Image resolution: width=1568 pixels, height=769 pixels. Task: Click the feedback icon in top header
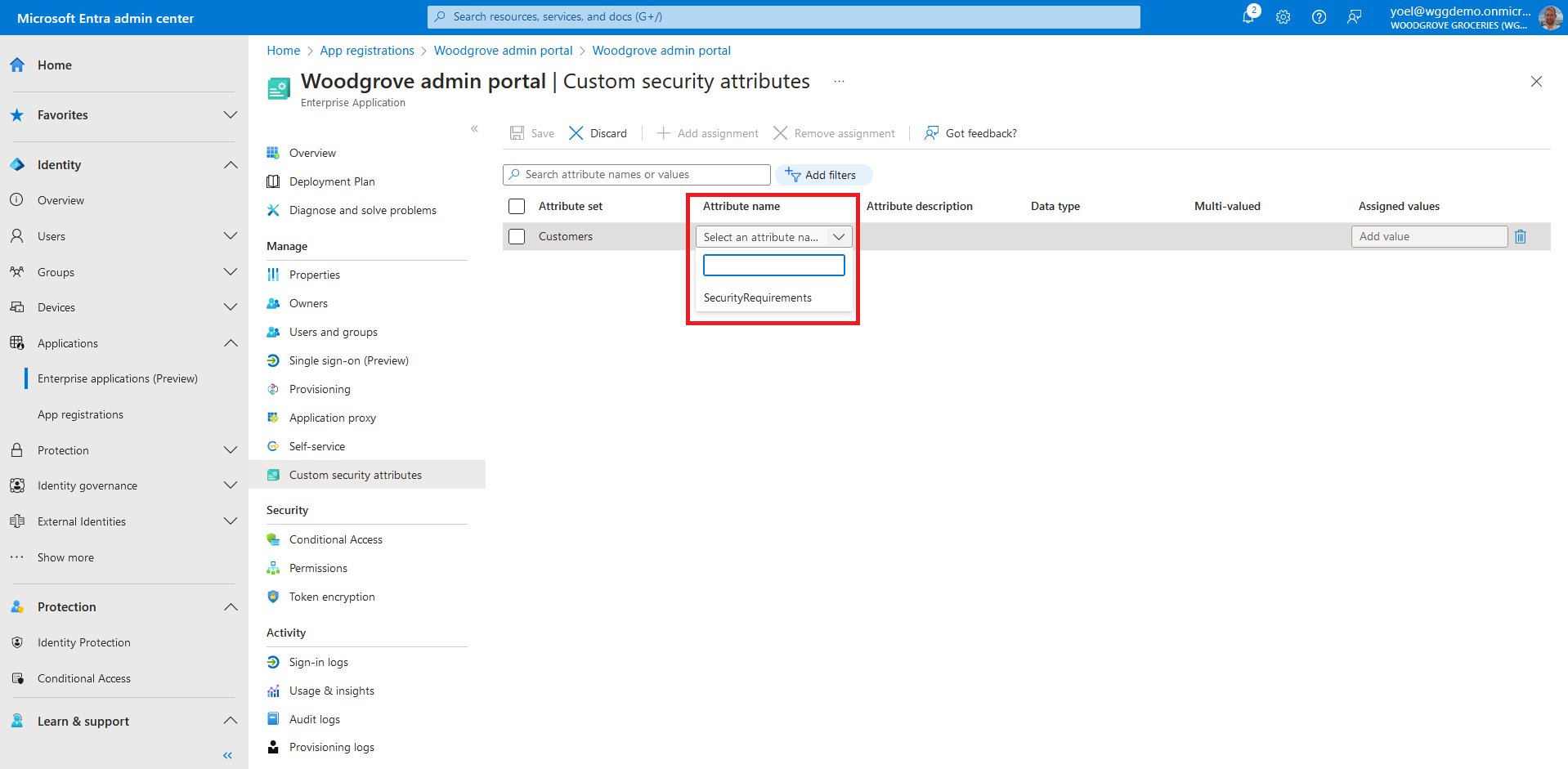(1354, 17)
